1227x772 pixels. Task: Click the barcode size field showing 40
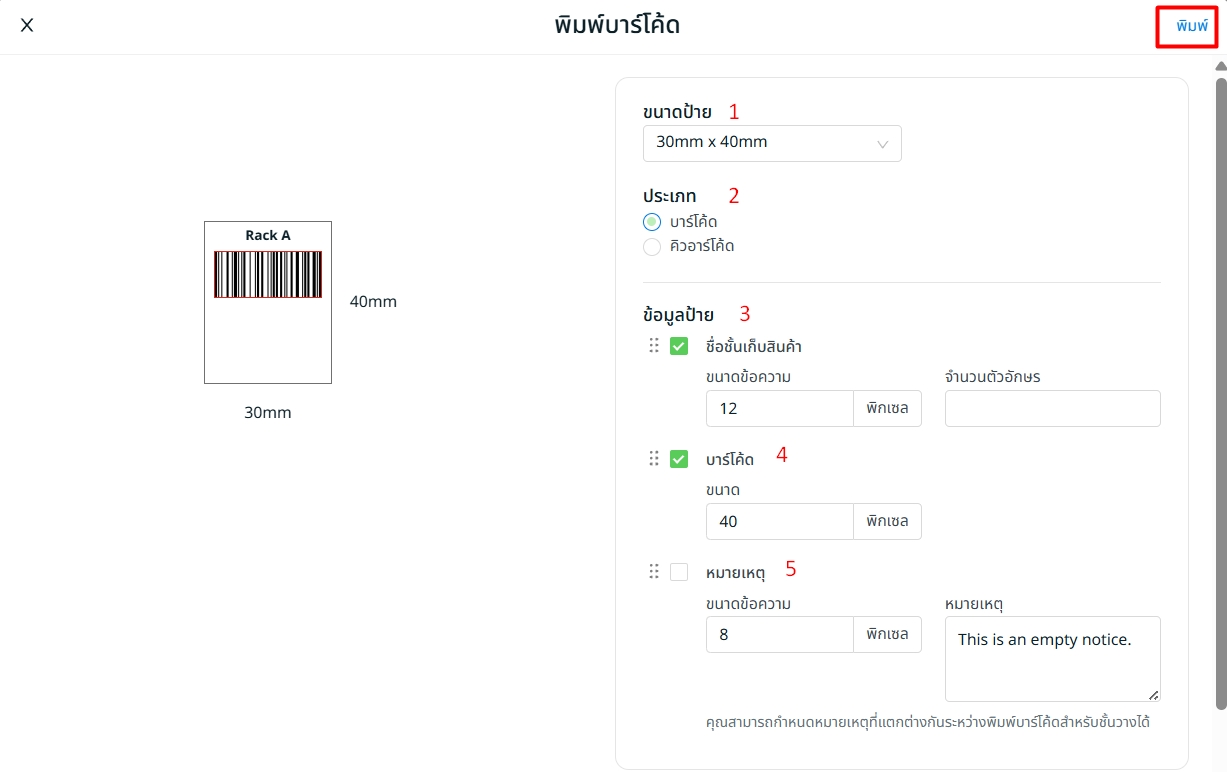coord(779,521)
